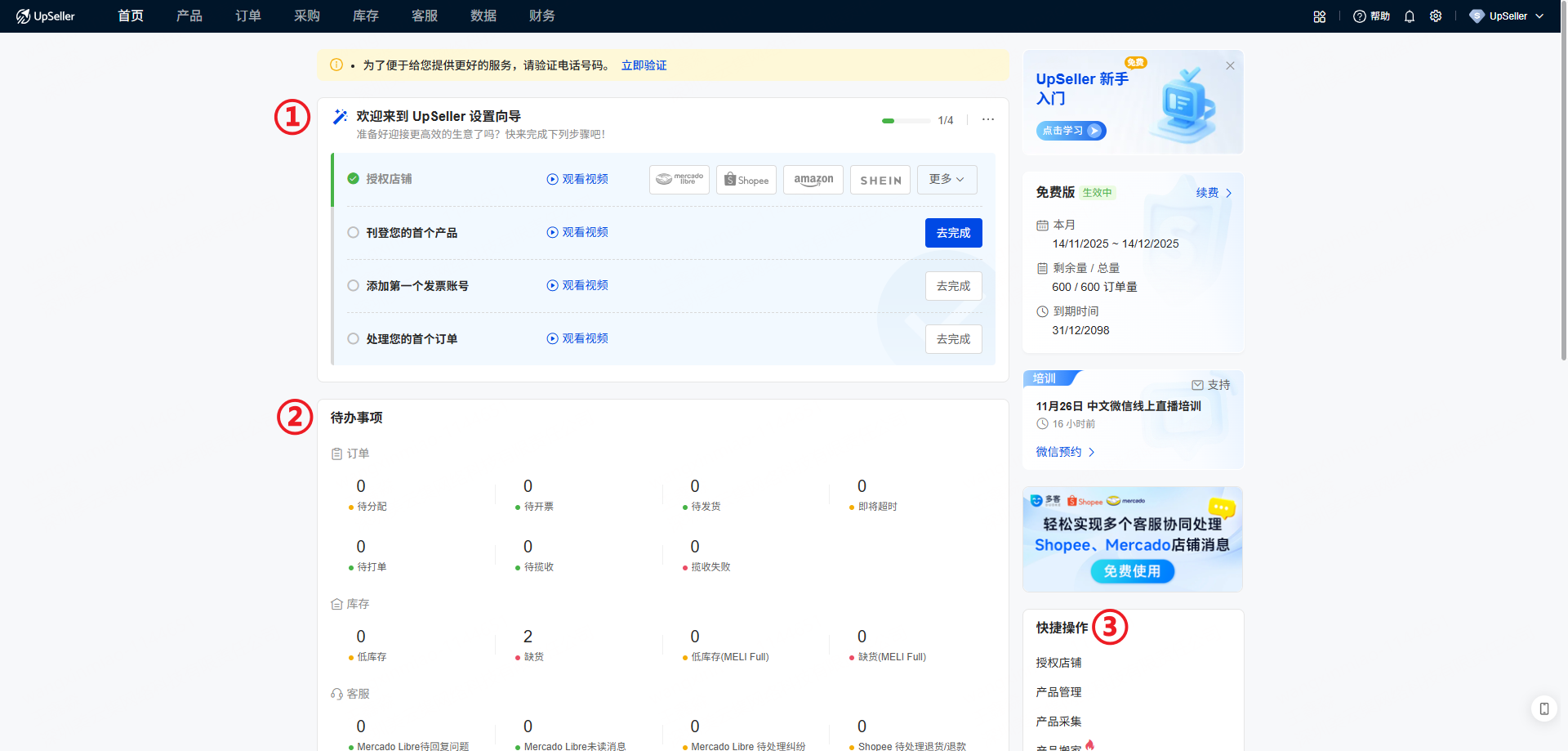Viewport: 1568px width, 751px height.
Task: Click the setup wizard progress bar
Action: coord(906,121)
